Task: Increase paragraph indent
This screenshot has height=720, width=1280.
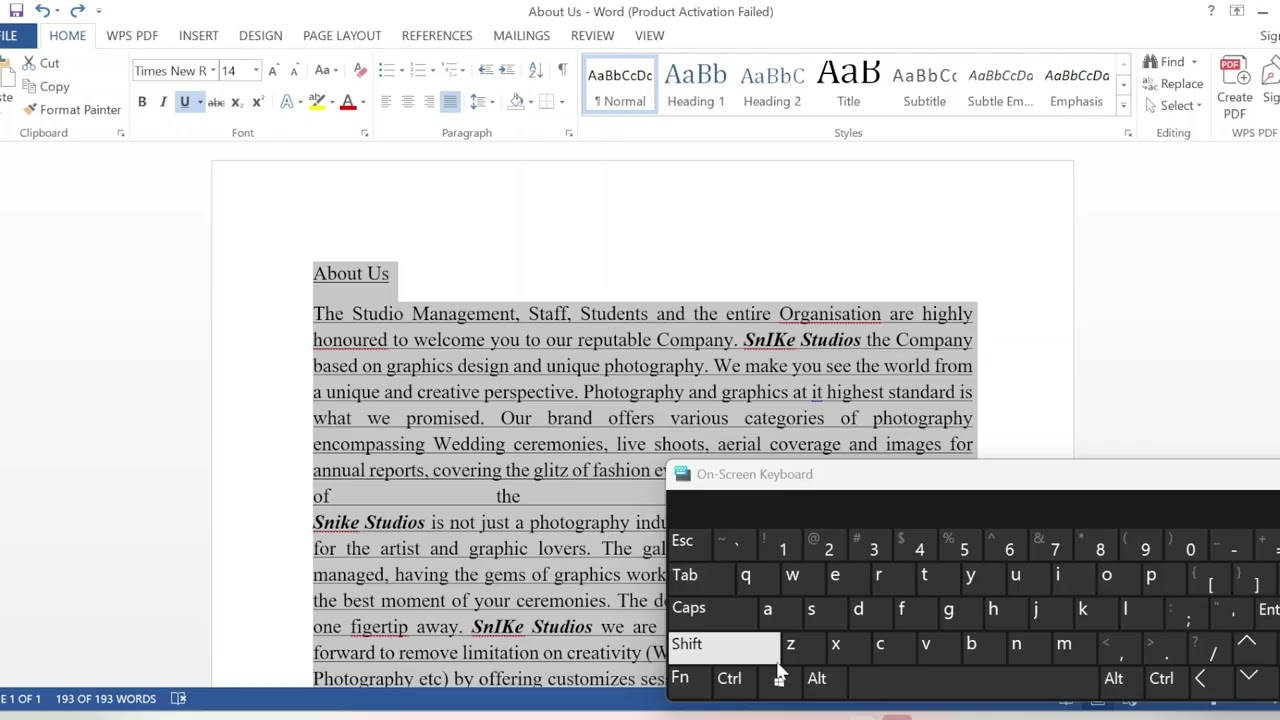Action: 507,71
